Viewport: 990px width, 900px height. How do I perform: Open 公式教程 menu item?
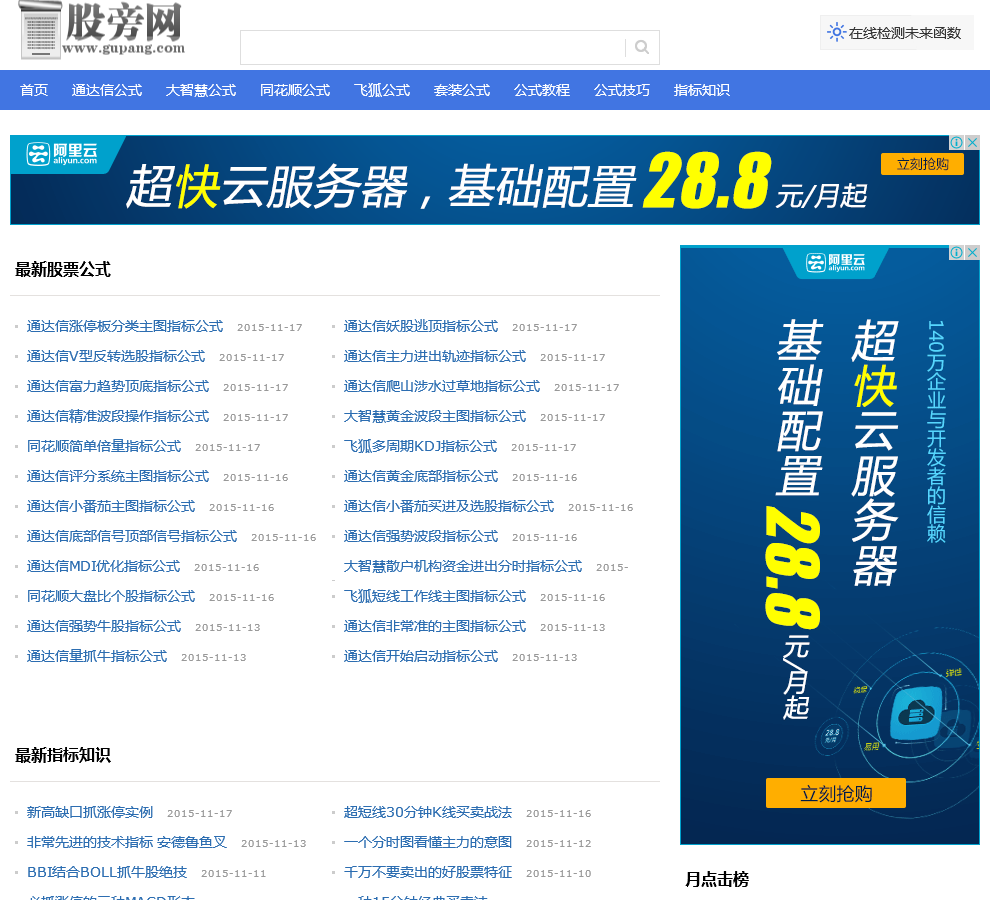point(542,90)
